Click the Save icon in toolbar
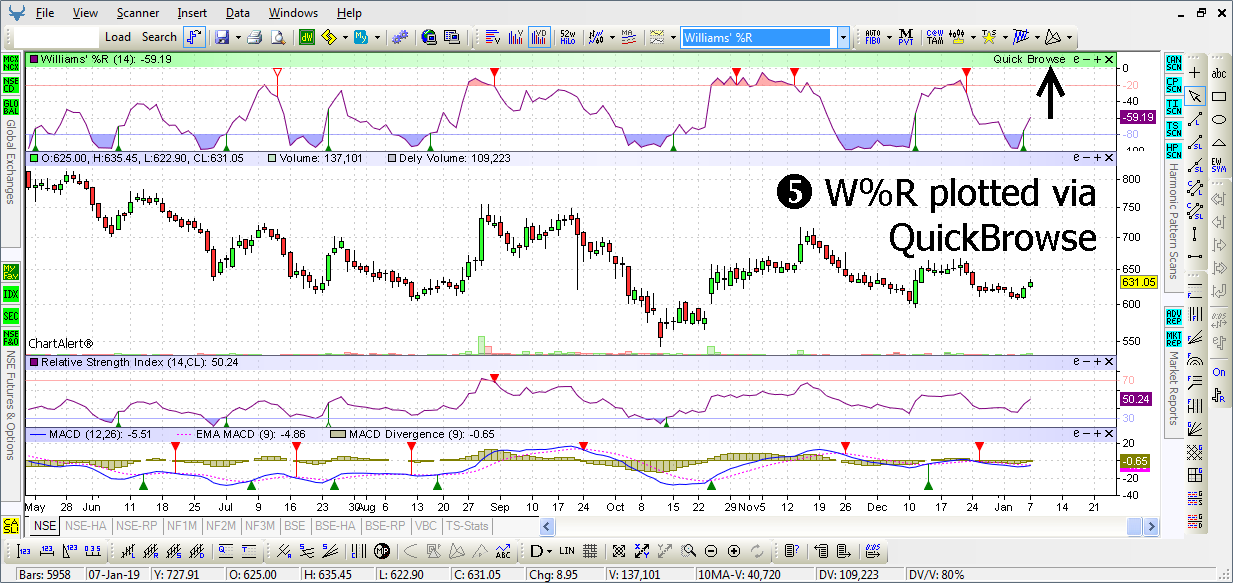 point(221,37)
